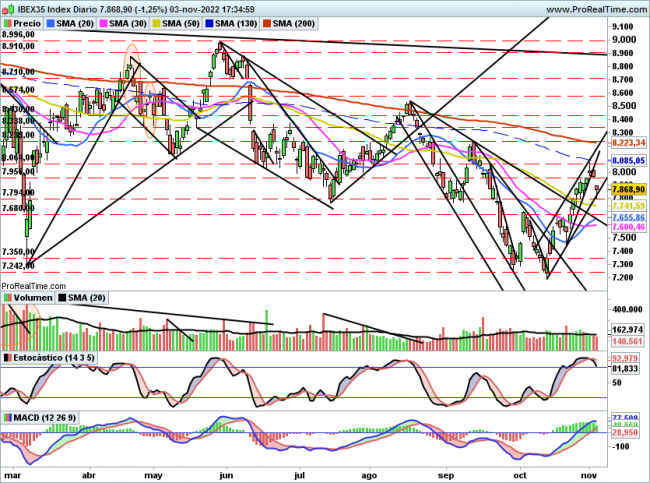Click the 8.000 price axis value

(624, 172)
